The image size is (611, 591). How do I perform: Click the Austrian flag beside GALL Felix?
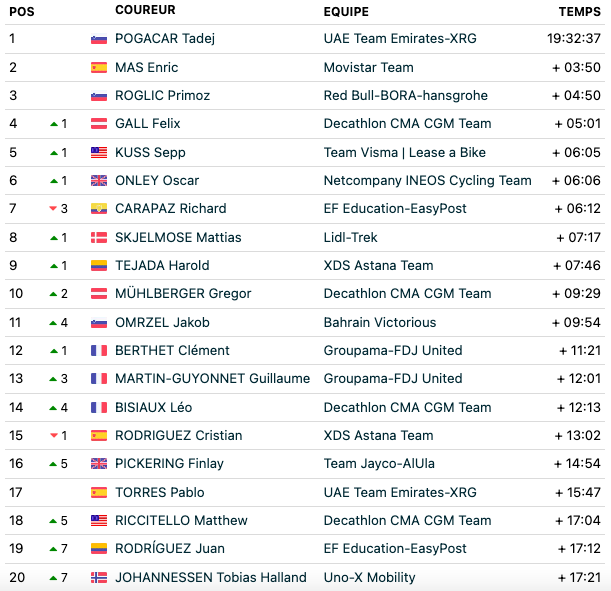pyautogui.click(x=99, y=124)
